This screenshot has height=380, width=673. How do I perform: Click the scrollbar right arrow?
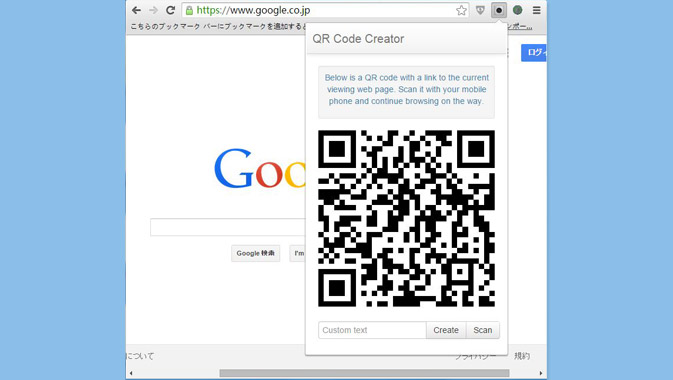click(x=541, y=373)
